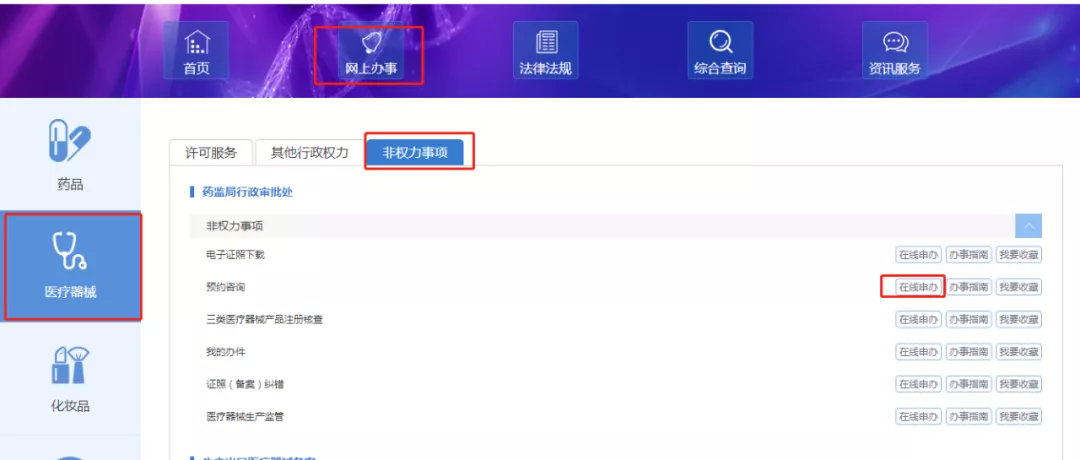Click 在线申办 for 电子证照下载
This screenshot has width=1080, height=460.
pyautogui.click(x=918, y=255)
